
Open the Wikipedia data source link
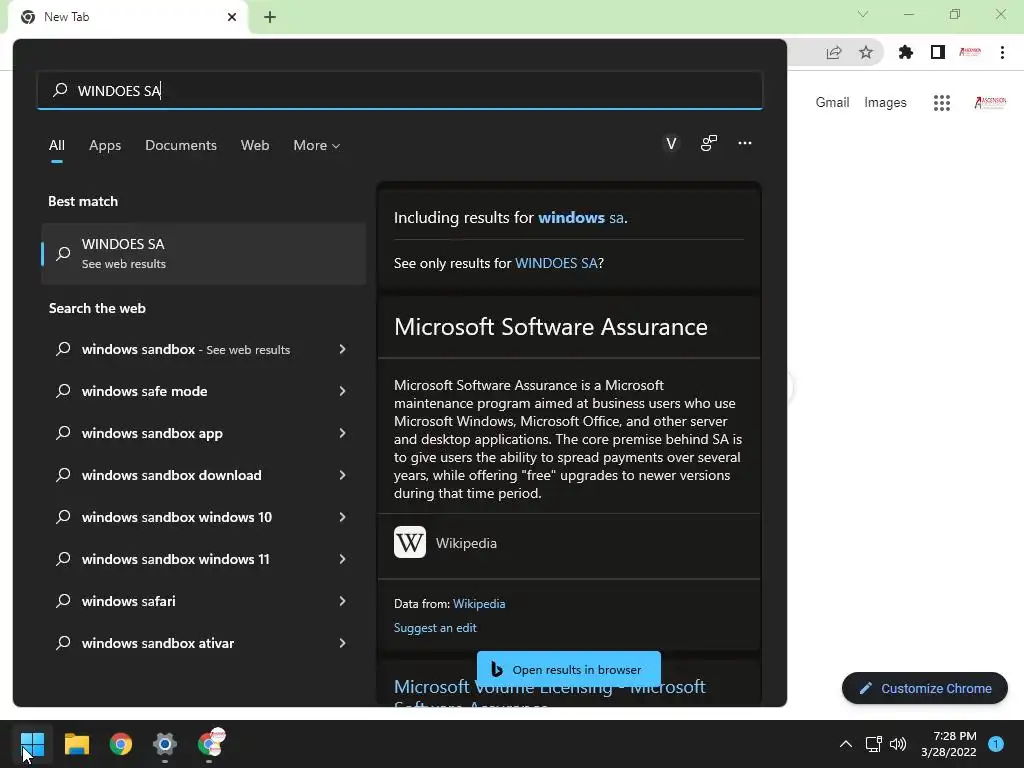point(479,603)
